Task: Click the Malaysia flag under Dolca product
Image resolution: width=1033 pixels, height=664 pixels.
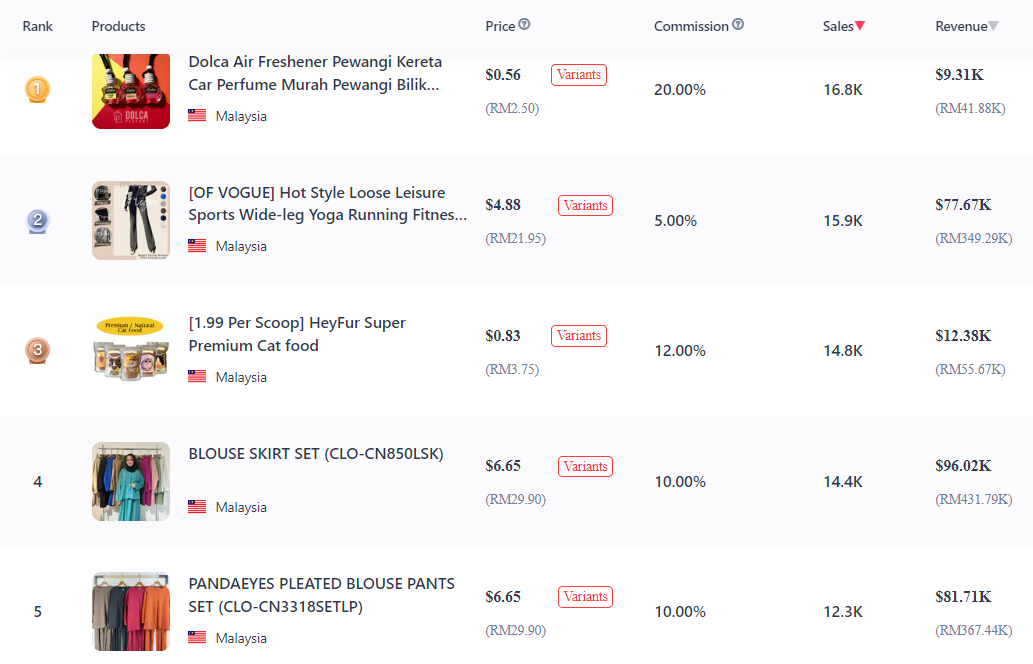Action: (x=197, y=115)
